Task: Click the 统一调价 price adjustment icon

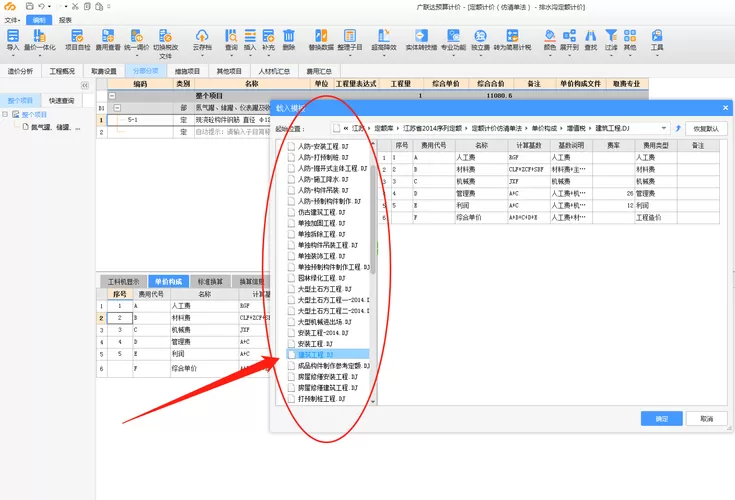Action: (x=136, y=36)
